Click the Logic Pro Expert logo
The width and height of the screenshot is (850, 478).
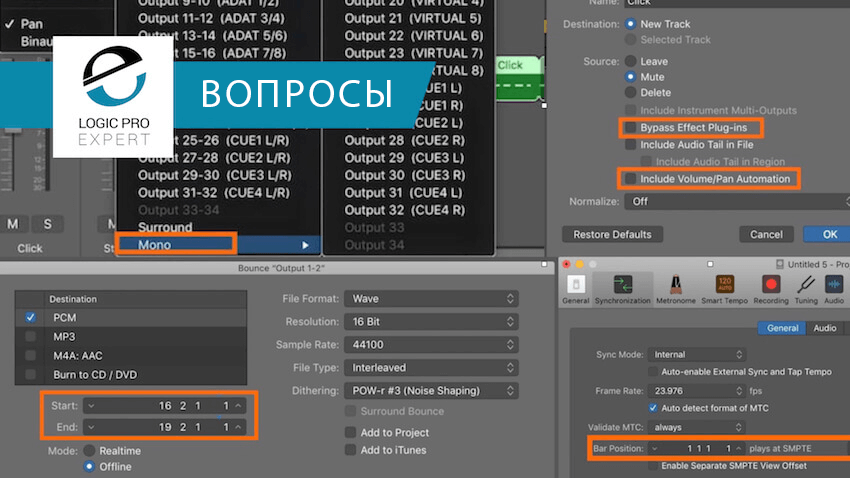coord(113,97)
